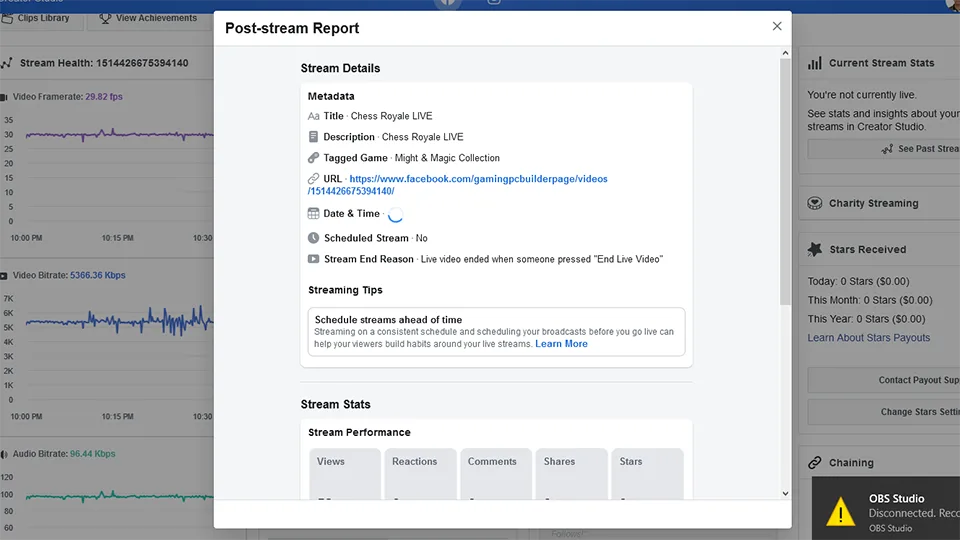The image size is (960, 540).
Task: Click the URL chain icon
Action: point(313,179)
